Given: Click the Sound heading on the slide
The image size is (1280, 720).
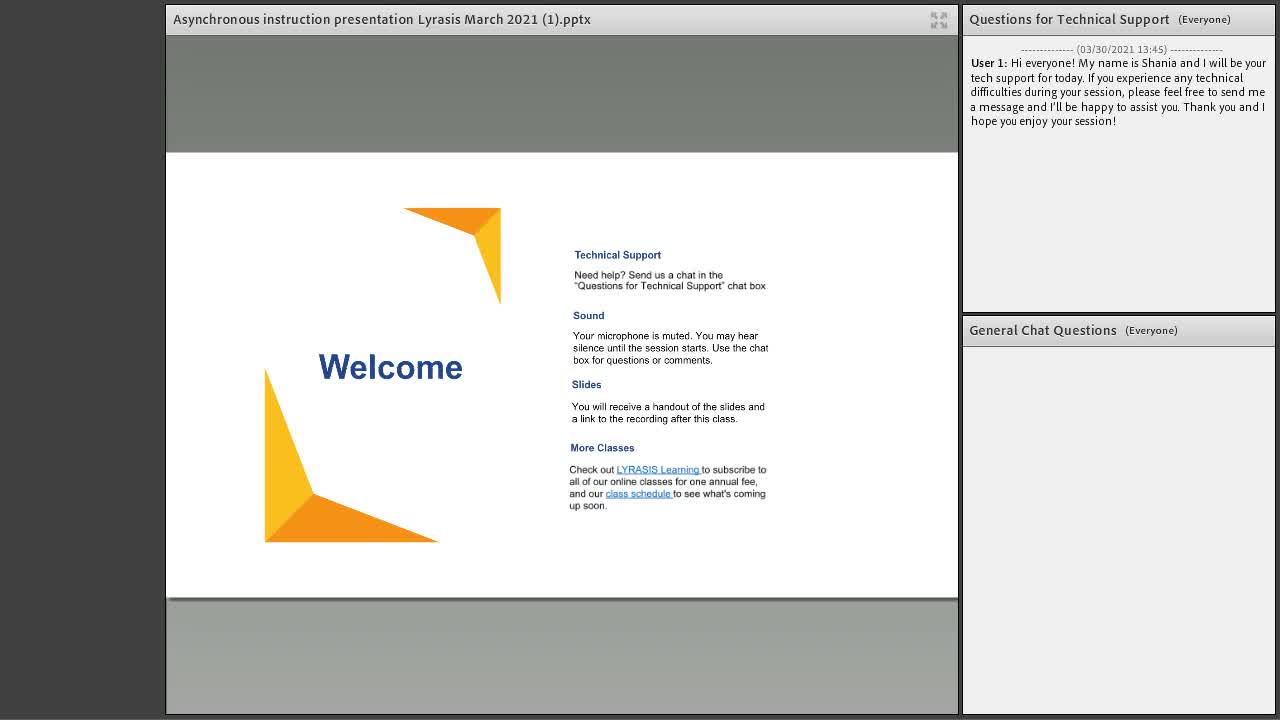Looking at the screenshot, I should click(x=588, y=316).
